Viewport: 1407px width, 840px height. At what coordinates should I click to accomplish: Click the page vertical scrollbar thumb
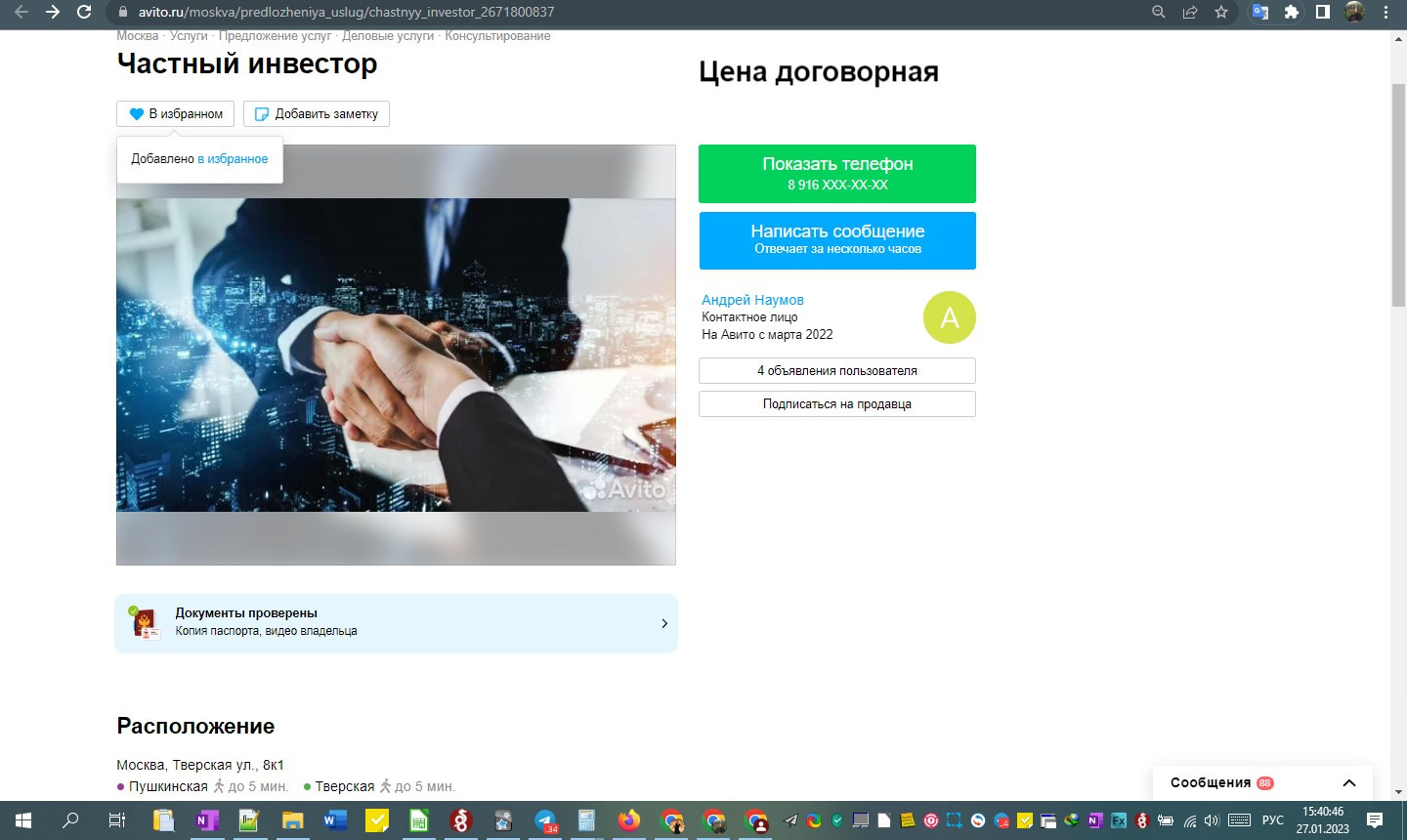tap(1398, 195)
